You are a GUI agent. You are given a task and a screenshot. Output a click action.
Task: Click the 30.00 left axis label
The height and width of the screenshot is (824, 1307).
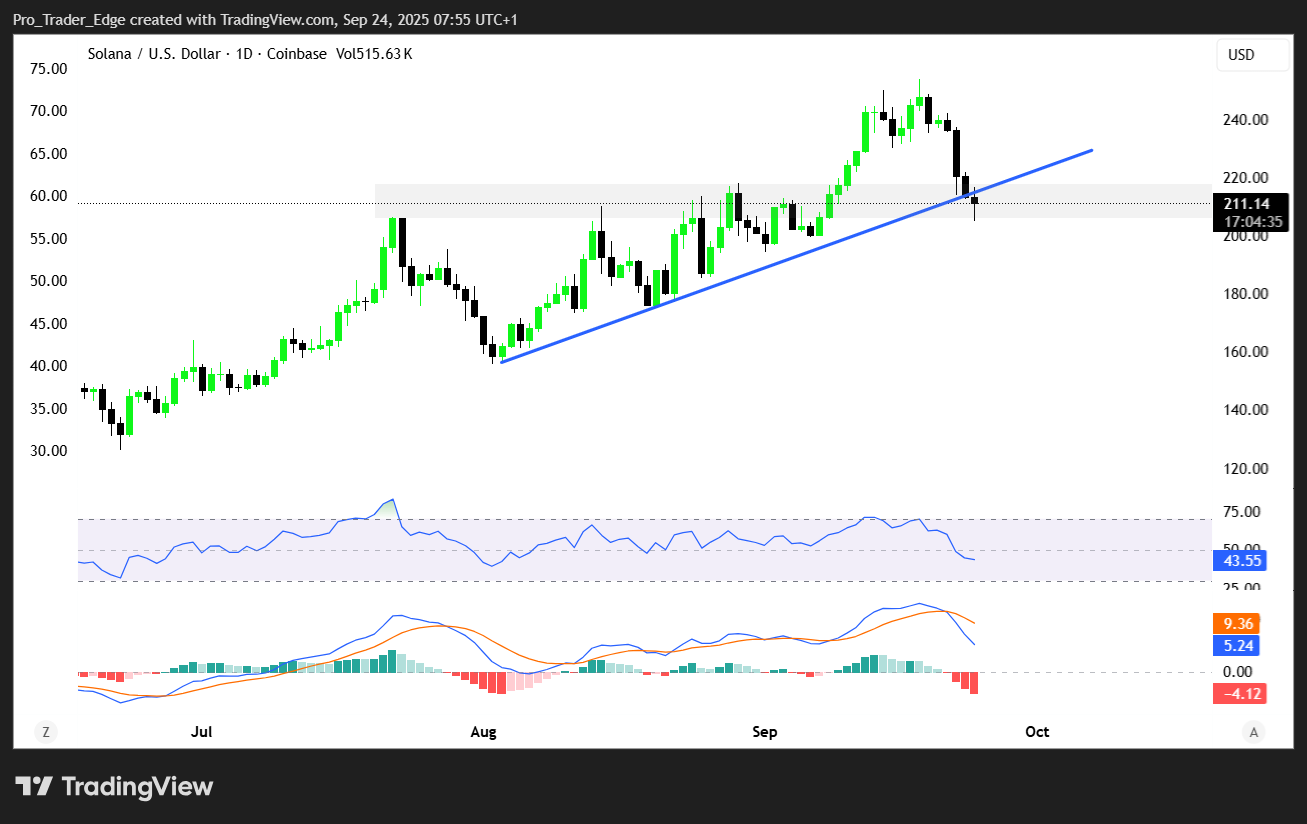click(49, 451)
